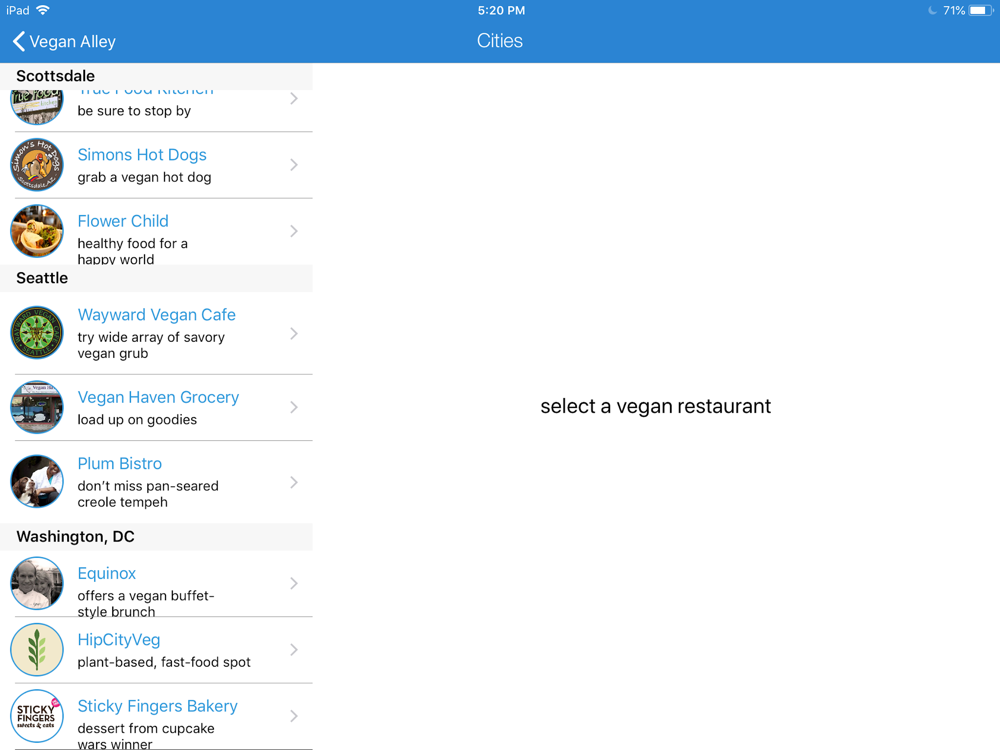1000x750 pixels.
Task: Open the Simons Hot Dogs link
Action: tap(142, 155)
